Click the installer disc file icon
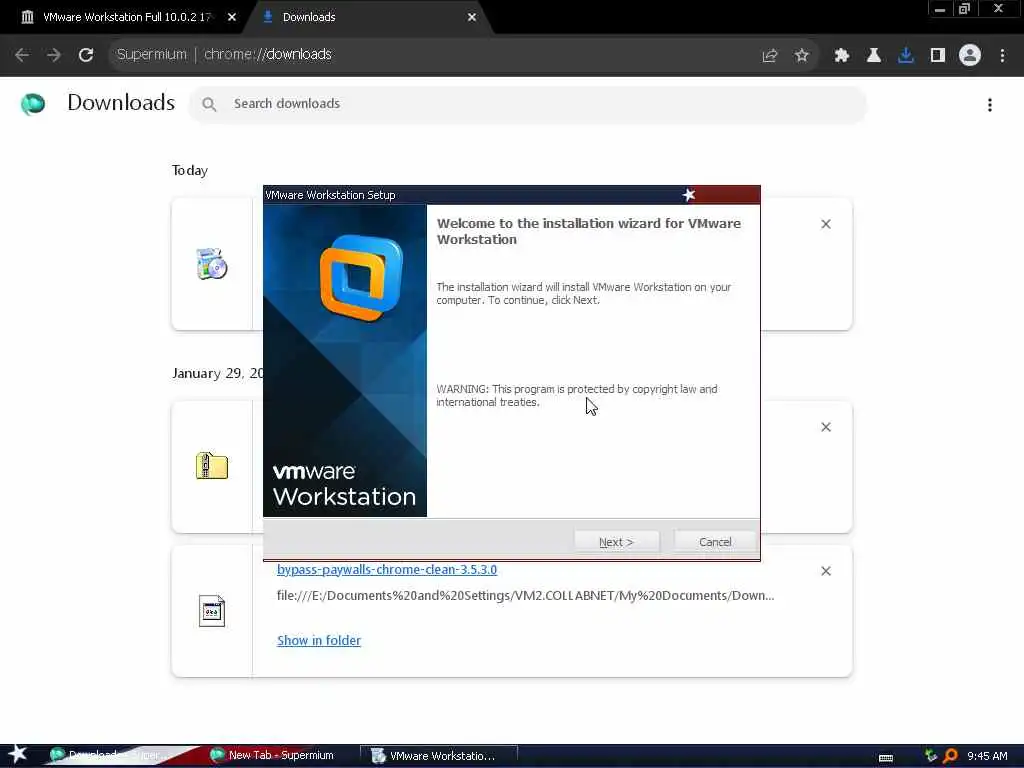Screen dimensions: 1024x768 coord(212,264)
